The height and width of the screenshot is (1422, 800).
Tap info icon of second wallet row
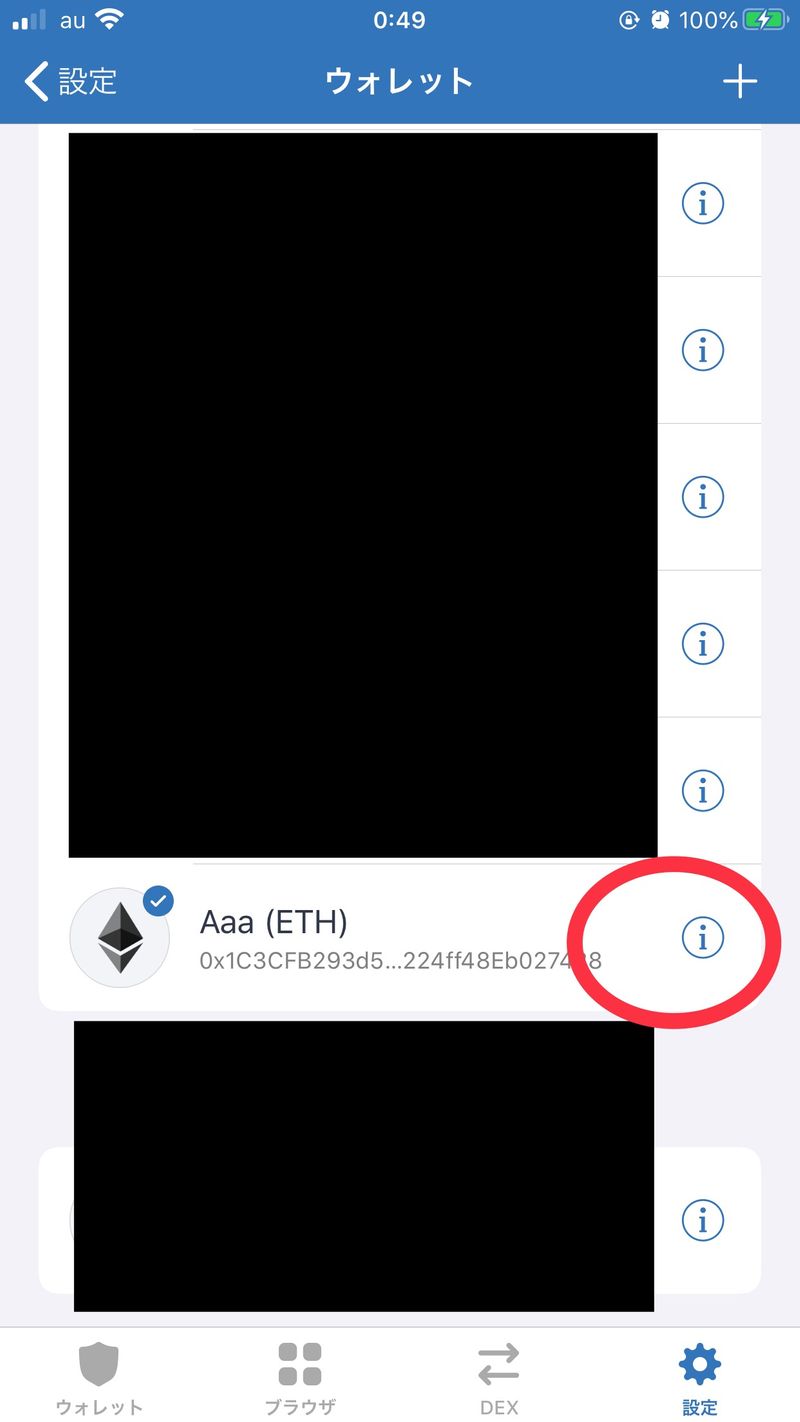tap(702, 350)
